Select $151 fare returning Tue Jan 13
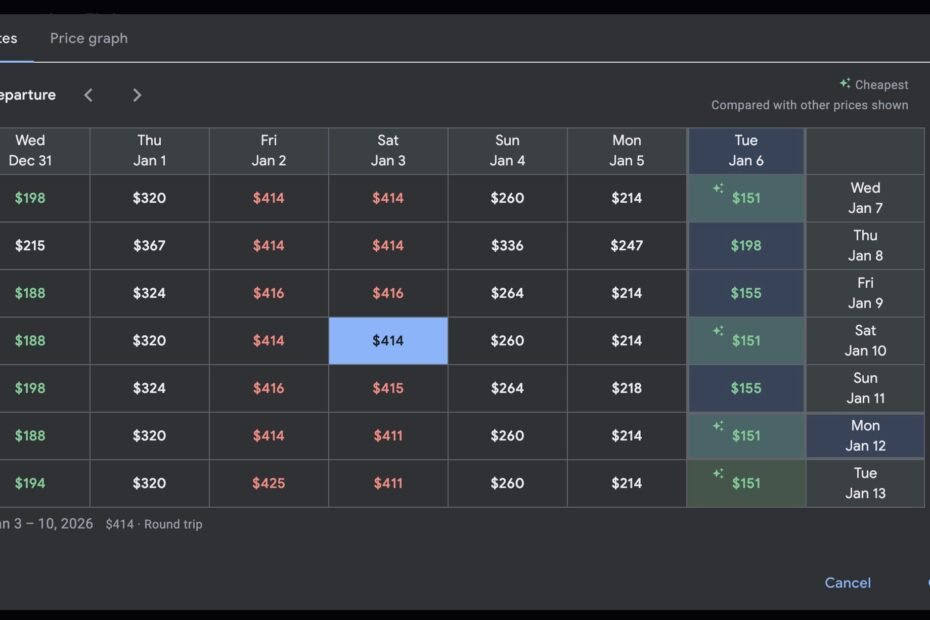This screenshot has width=930, height=620. pos(746,483)
